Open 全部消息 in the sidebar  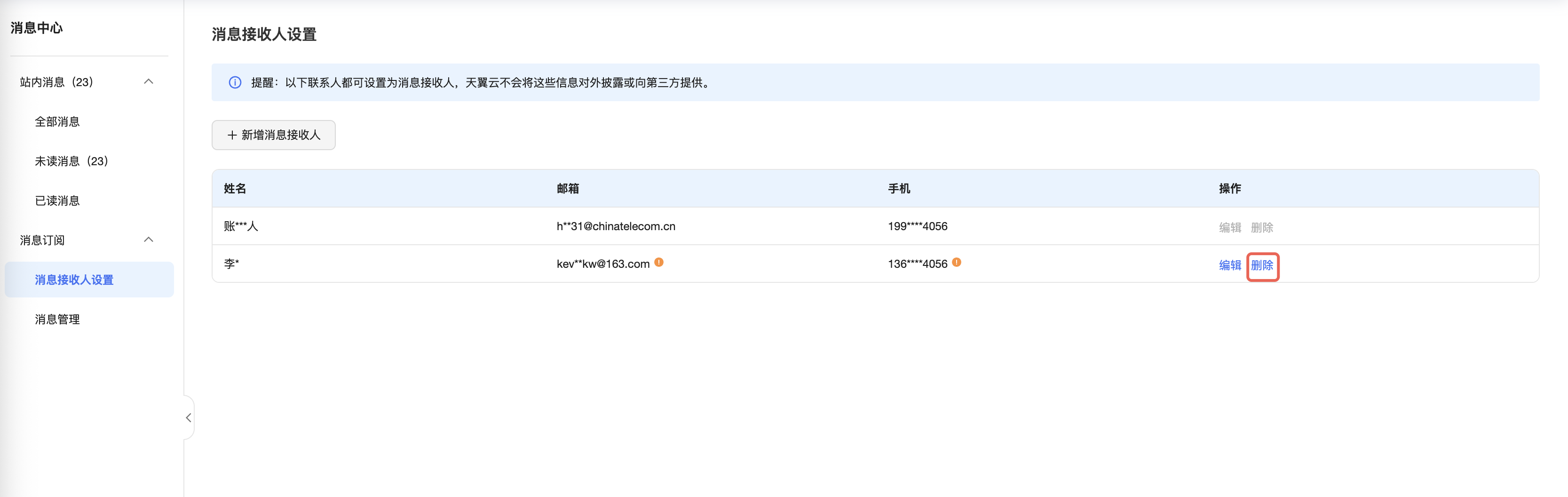[x=57, y=122]
